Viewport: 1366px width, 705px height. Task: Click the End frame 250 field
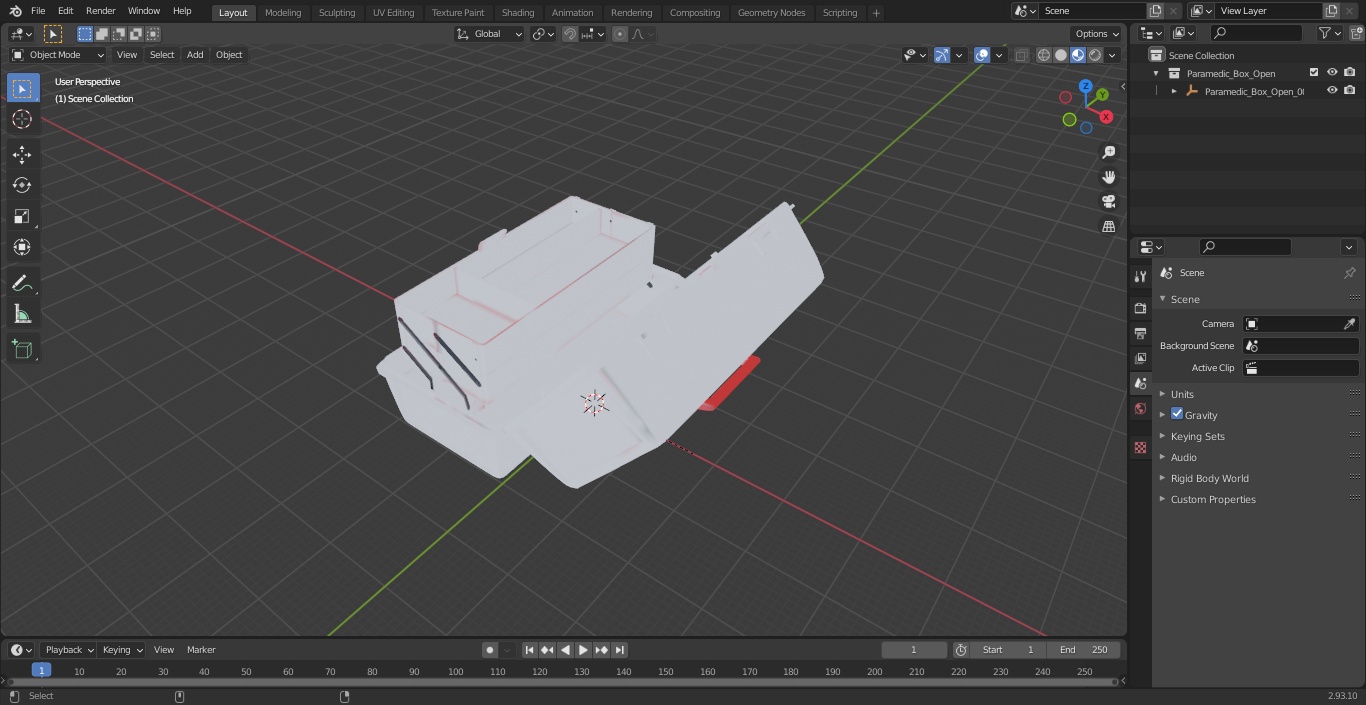pos(1084,650)
